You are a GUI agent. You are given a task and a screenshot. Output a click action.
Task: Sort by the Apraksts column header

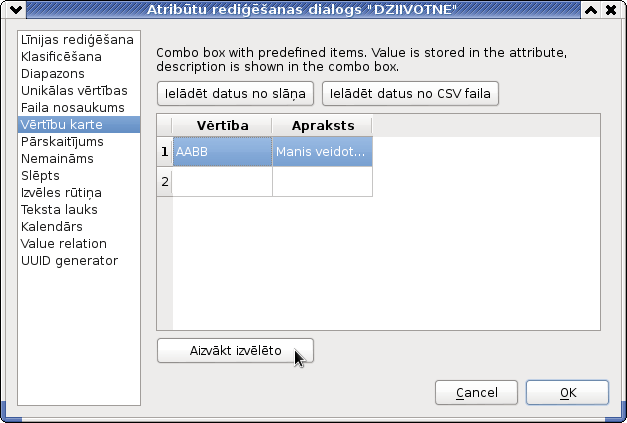coord(322,126)
